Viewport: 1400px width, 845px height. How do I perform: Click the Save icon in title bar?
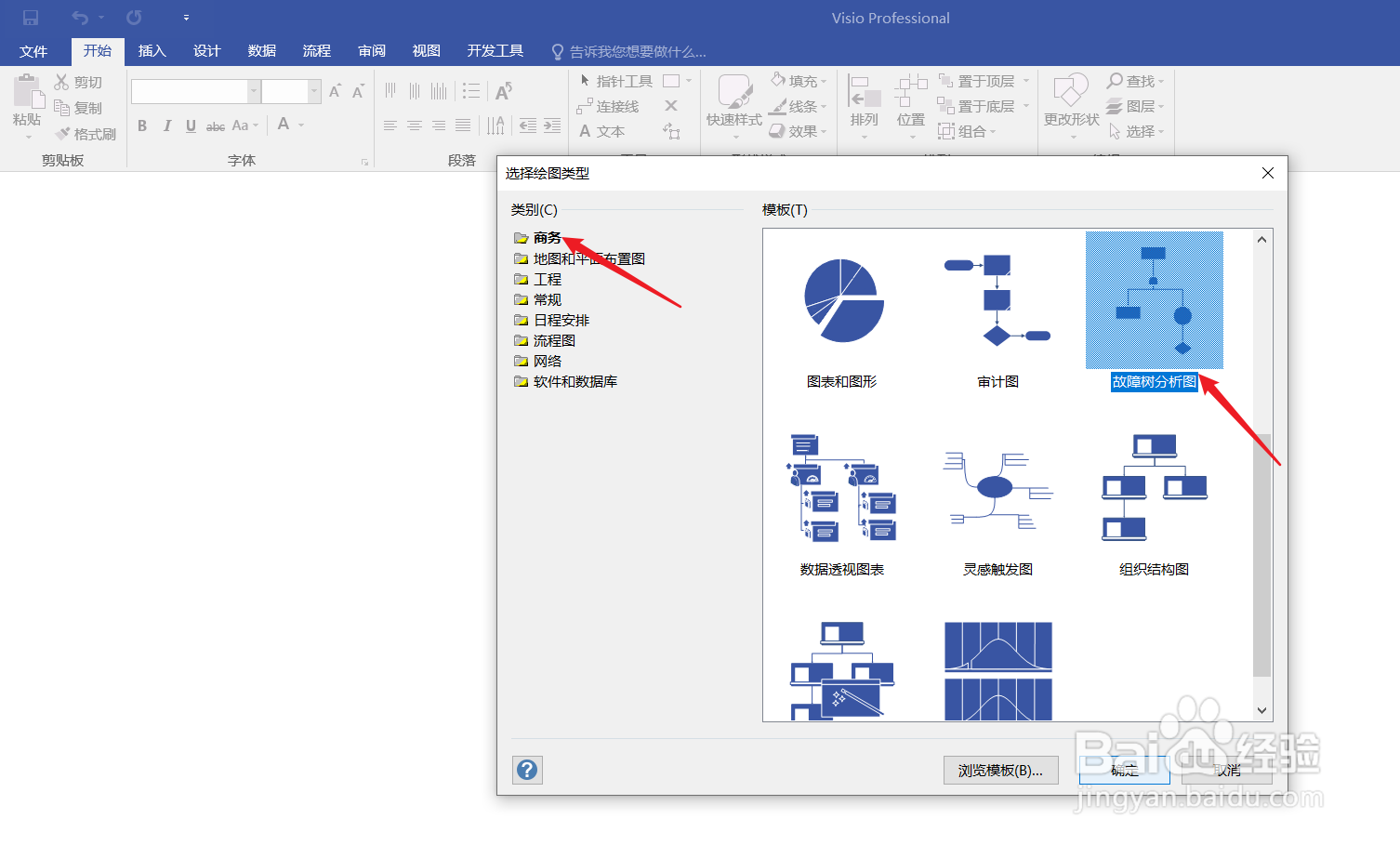click(31, 18)
